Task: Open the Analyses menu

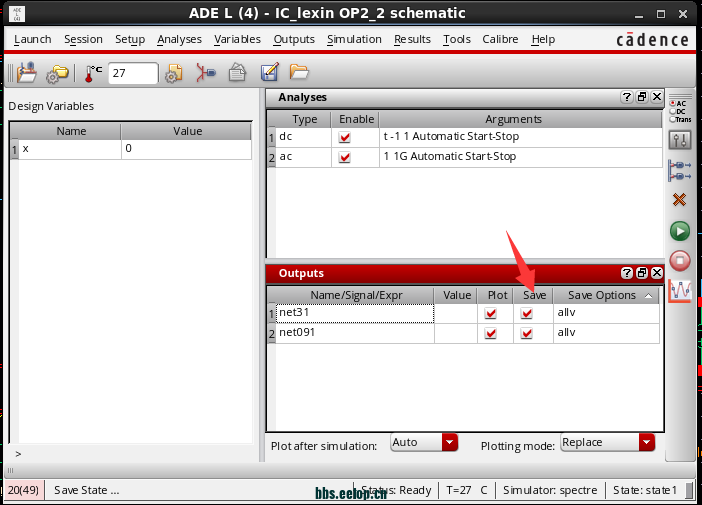Action: point(180,39)
